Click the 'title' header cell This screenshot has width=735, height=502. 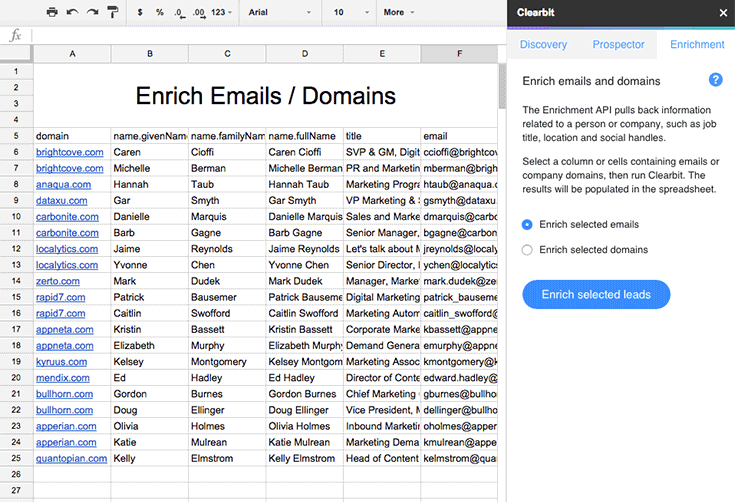pyautogui.click(x=382, y=136)
